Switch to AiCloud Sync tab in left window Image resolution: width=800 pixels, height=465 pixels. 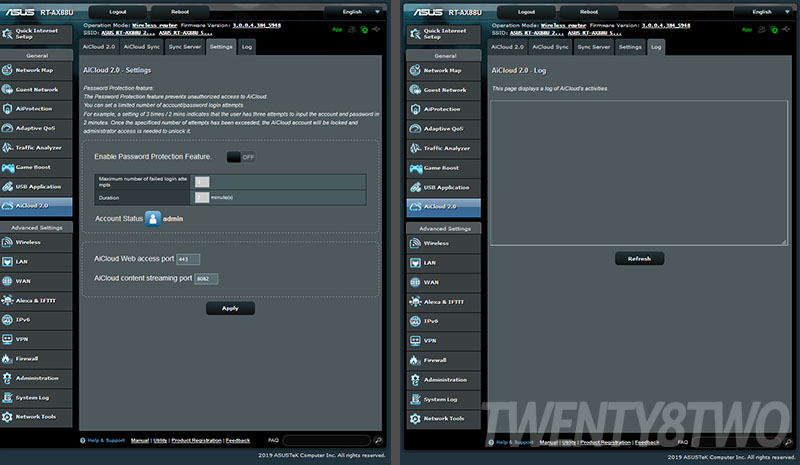[142, 47]
